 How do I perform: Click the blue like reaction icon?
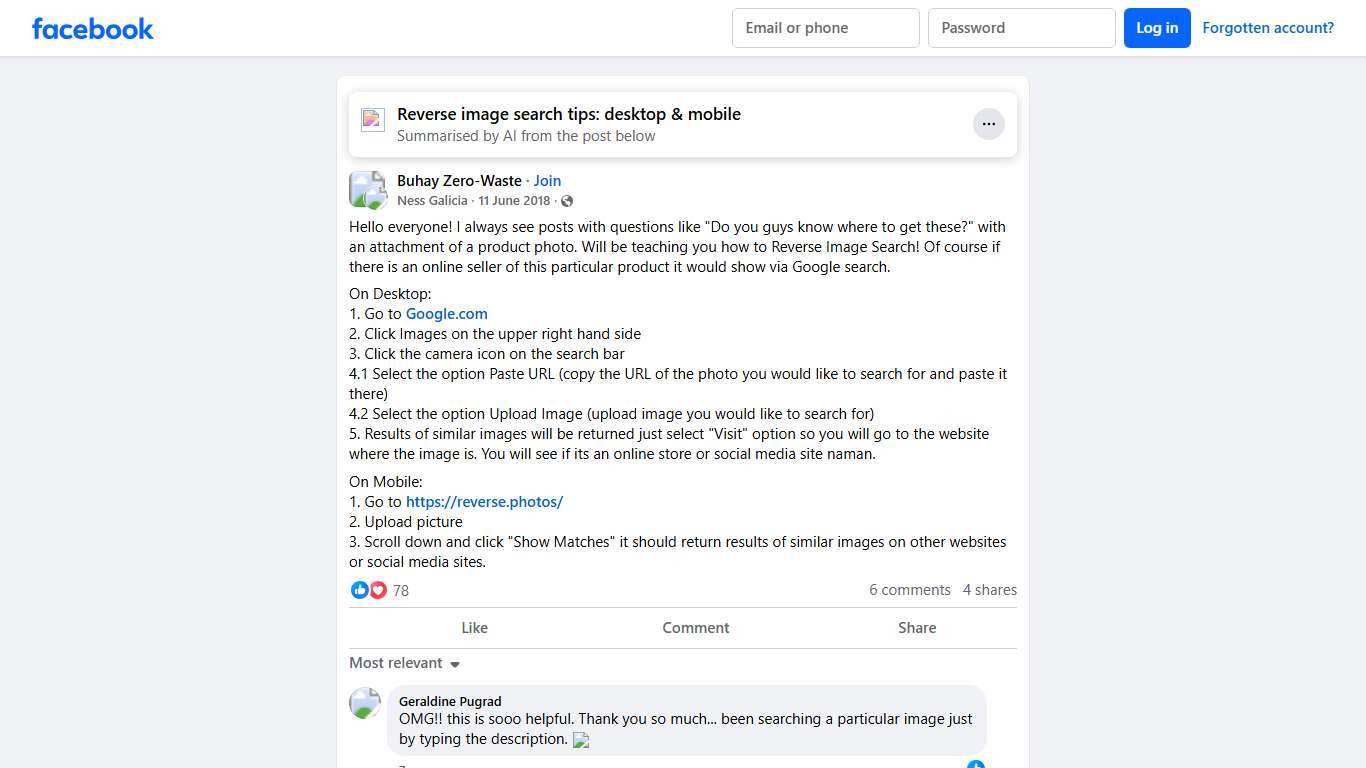point(359,590)
